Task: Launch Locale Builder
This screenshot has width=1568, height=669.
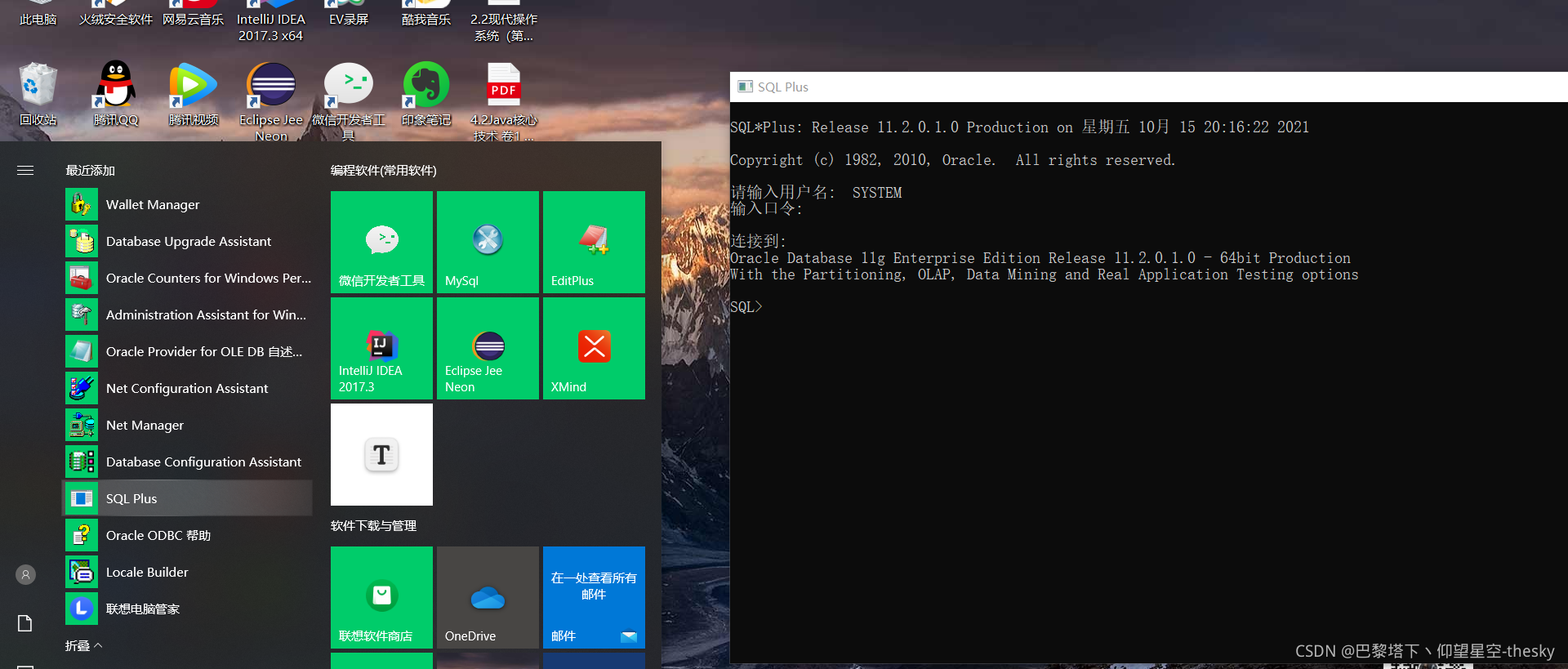Action: [187, 572]
